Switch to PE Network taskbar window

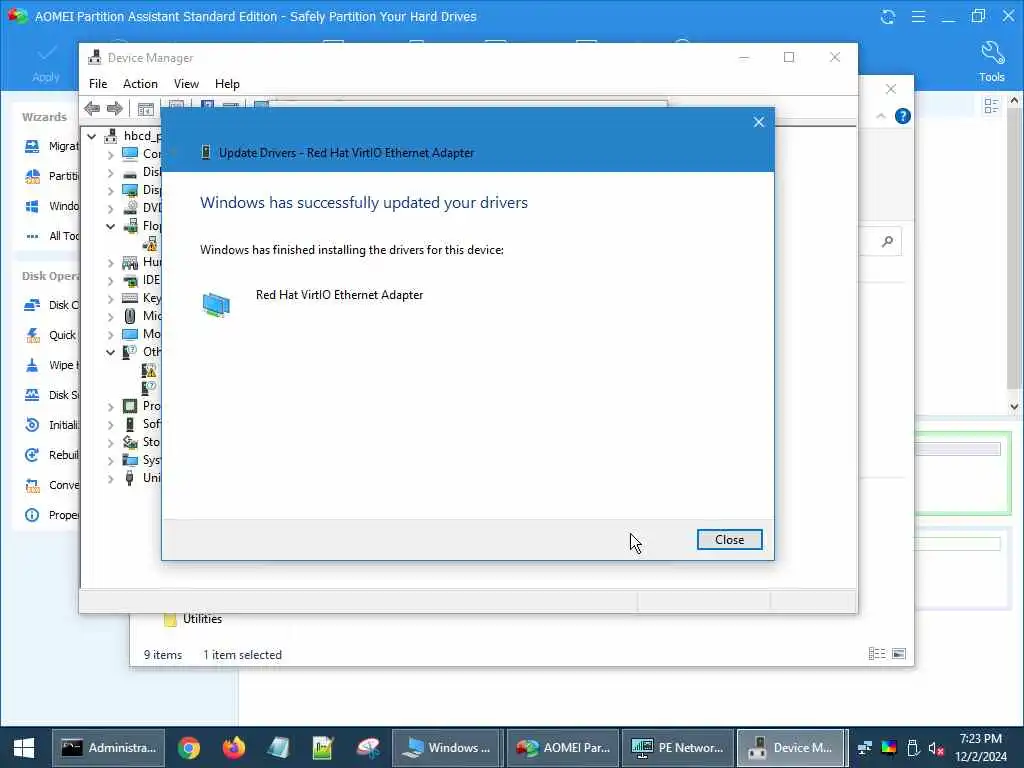point(677,748)
